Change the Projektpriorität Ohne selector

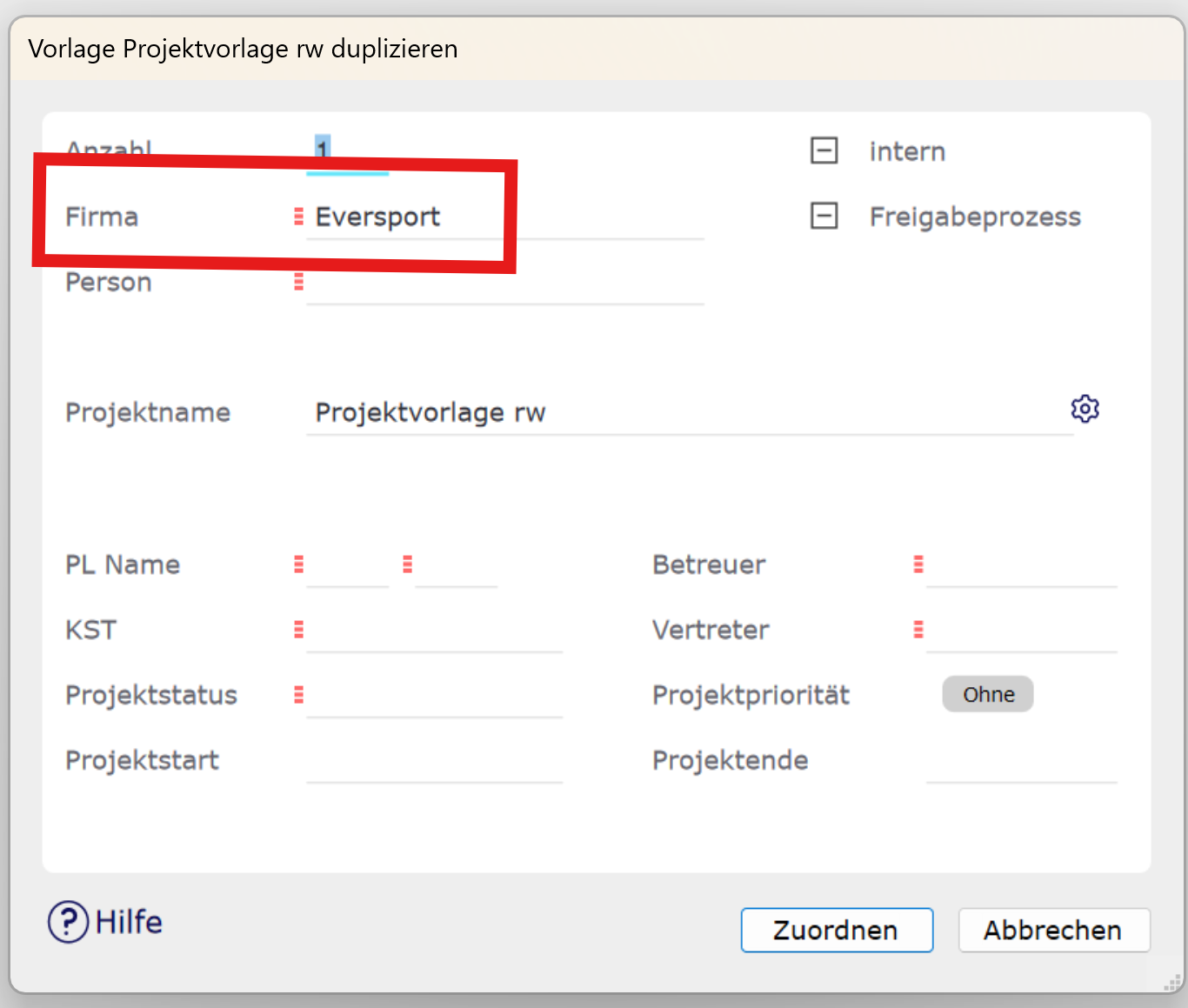988,694
